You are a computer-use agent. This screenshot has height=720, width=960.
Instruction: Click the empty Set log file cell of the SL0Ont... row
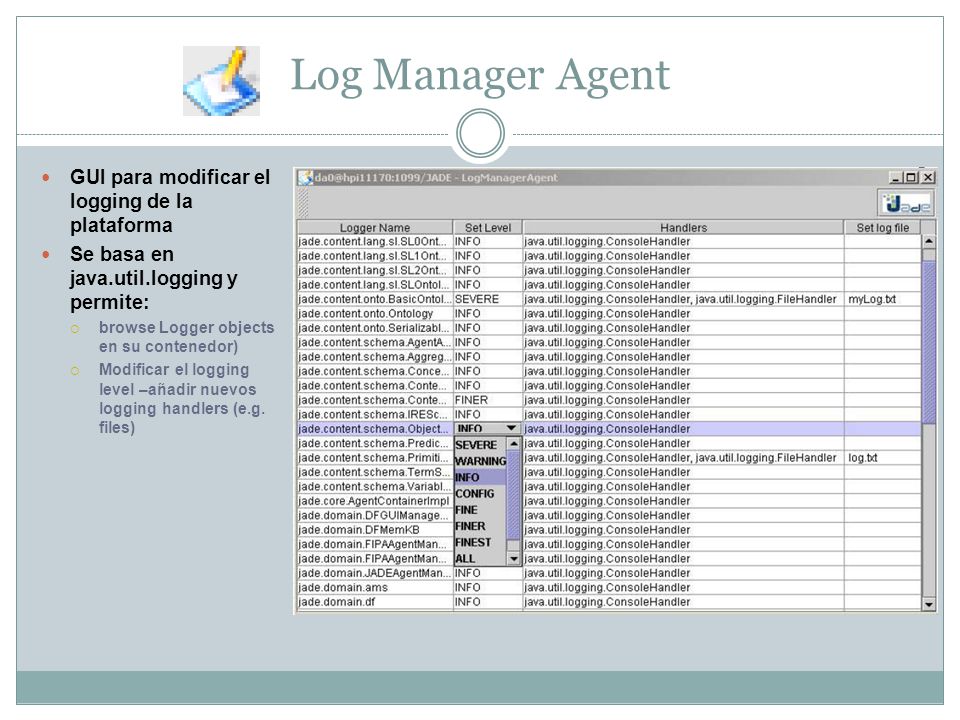(x=882, y=242)
